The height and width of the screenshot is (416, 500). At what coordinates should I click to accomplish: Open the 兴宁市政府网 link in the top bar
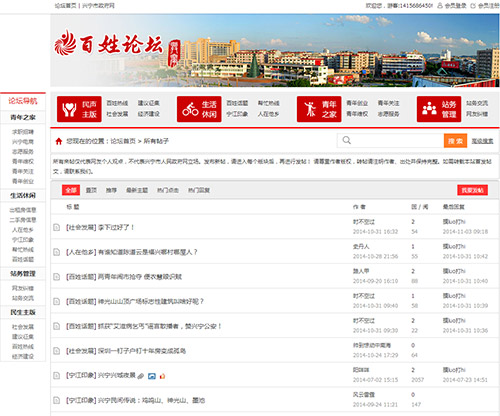point(98,6)
